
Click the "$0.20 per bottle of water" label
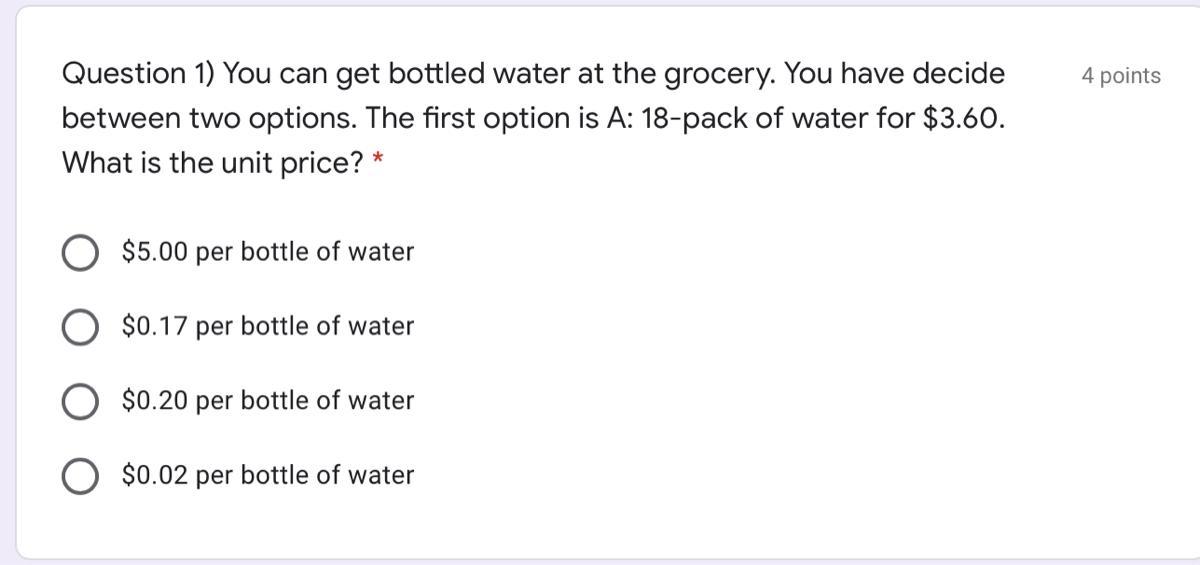coord(267,400)
